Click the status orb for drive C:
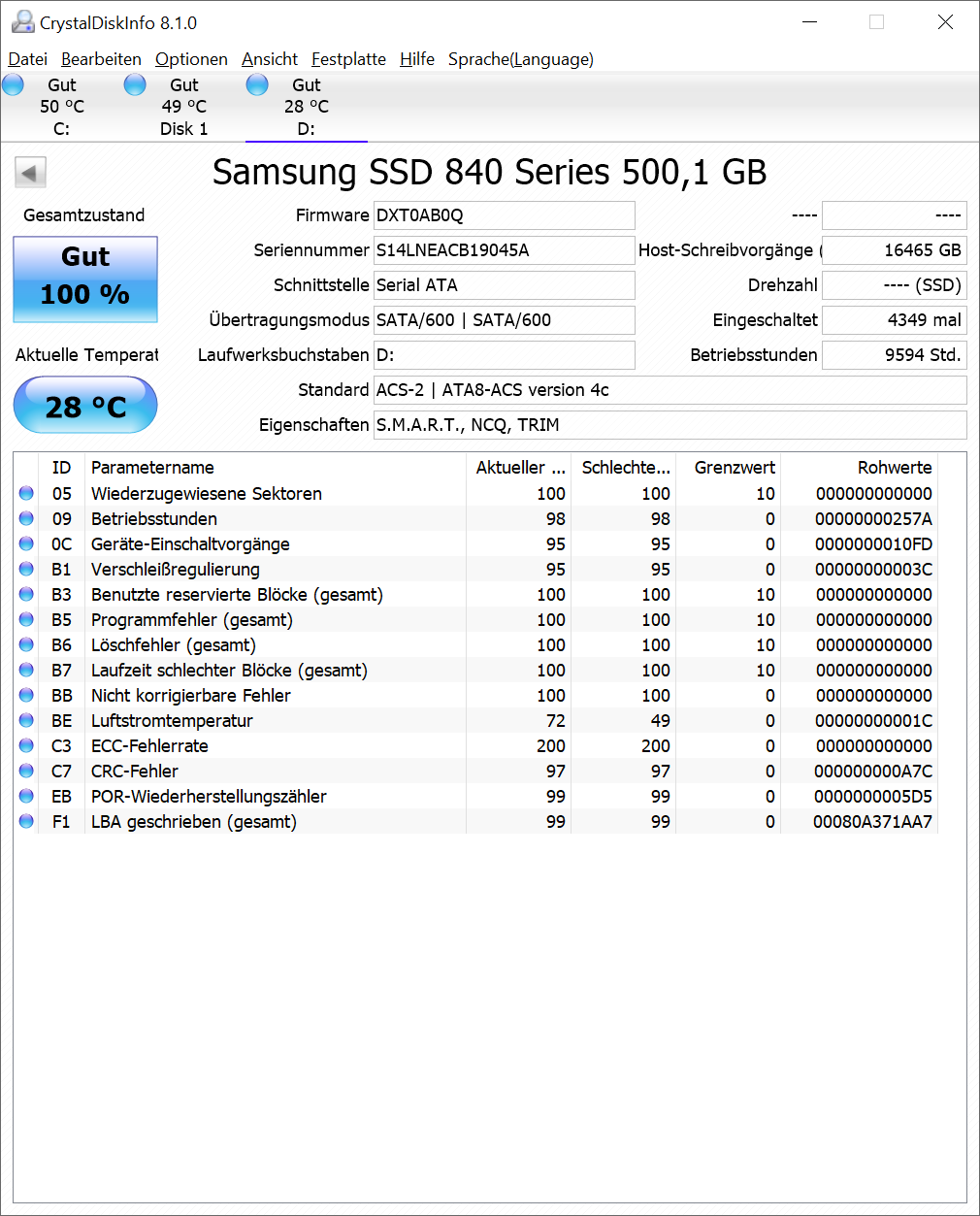This screenshot has width=980, height=1216. coord(14,85)
